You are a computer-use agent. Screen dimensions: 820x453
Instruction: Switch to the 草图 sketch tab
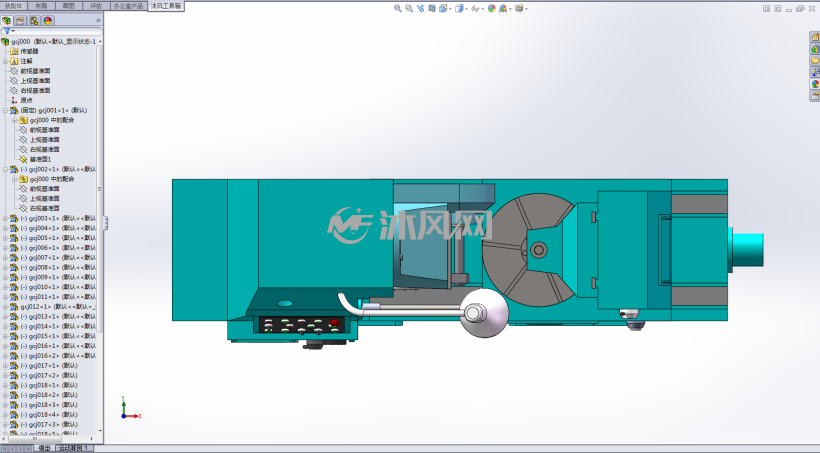pyautogui.click(x=69, y=6)
